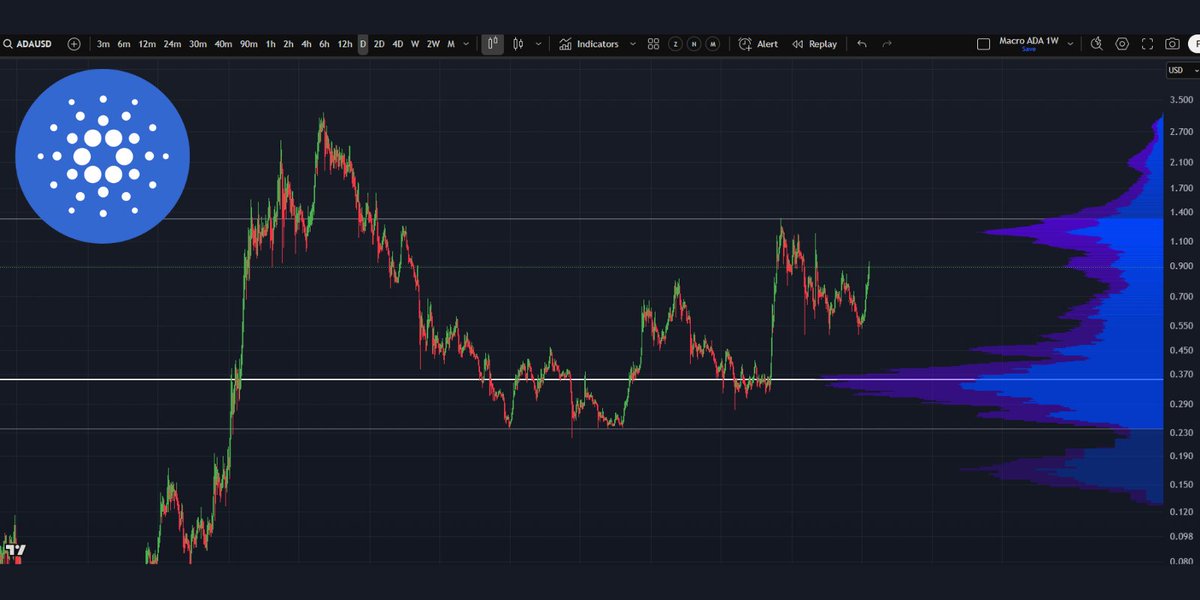This screenshot has height=600, width=1200.
Task: Switch to the 90m timeframe
Action: pyautogui.click(x=249, y=44)
